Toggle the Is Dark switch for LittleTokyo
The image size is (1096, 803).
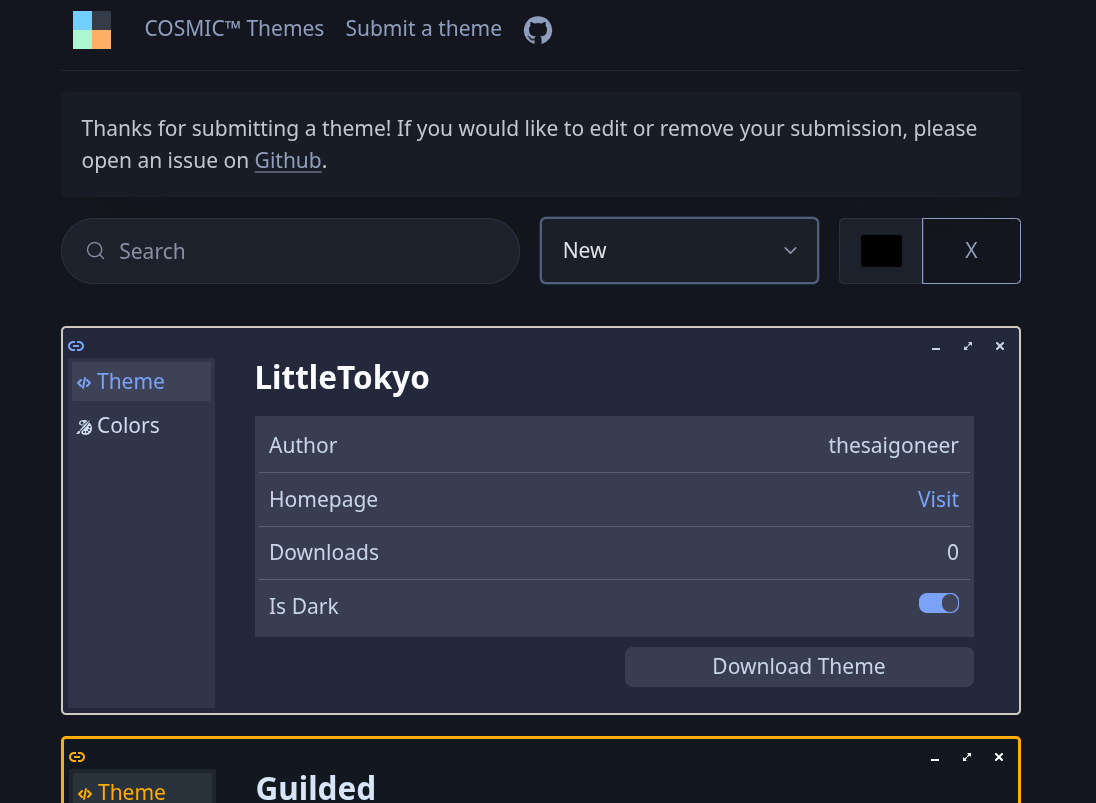938,603
